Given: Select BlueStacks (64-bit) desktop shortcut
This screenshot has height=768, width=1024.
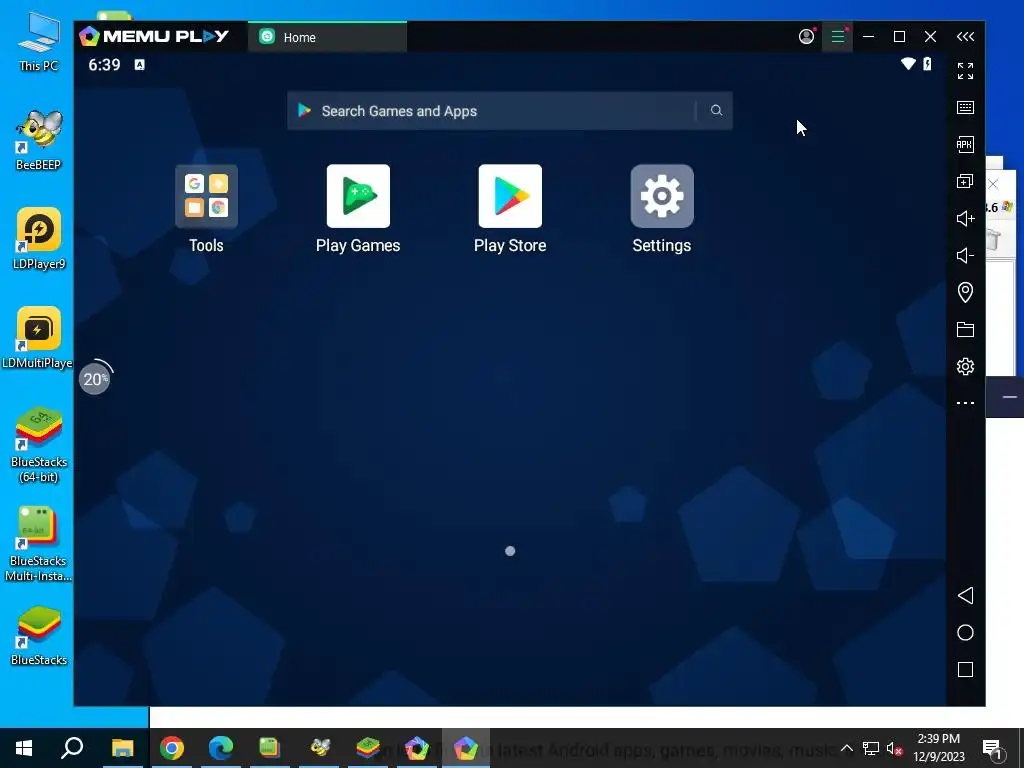Looking at the screenshot, I should [39, 444].
